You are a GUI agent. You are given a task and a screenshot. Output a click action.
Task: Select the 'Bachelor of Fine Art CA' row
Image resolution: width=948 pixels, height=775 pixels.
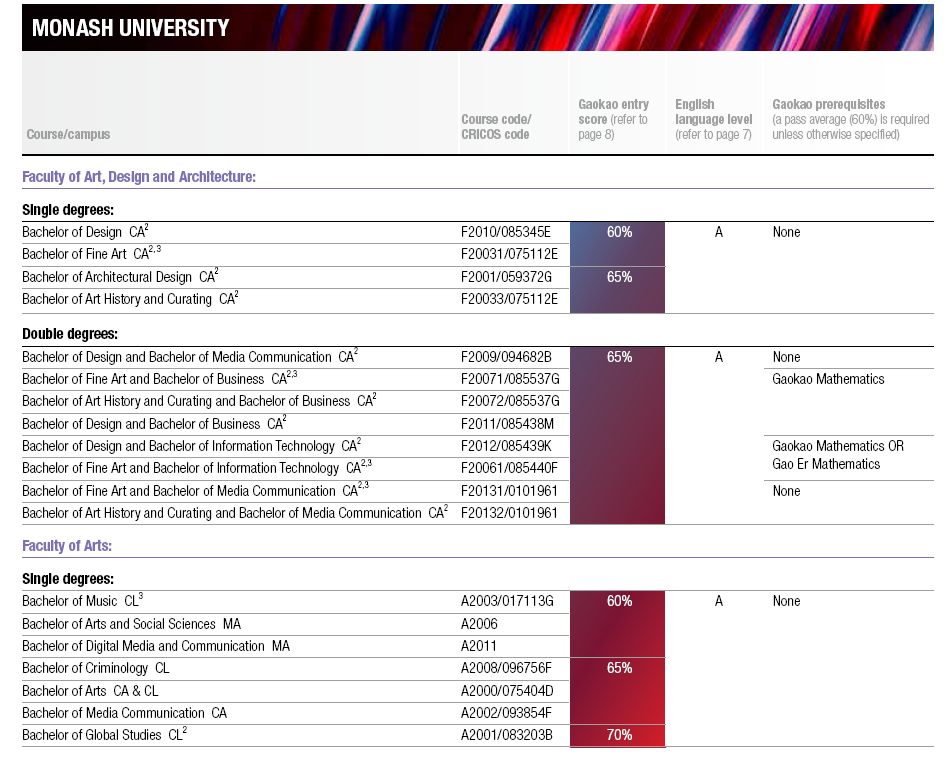click(92, 254)
